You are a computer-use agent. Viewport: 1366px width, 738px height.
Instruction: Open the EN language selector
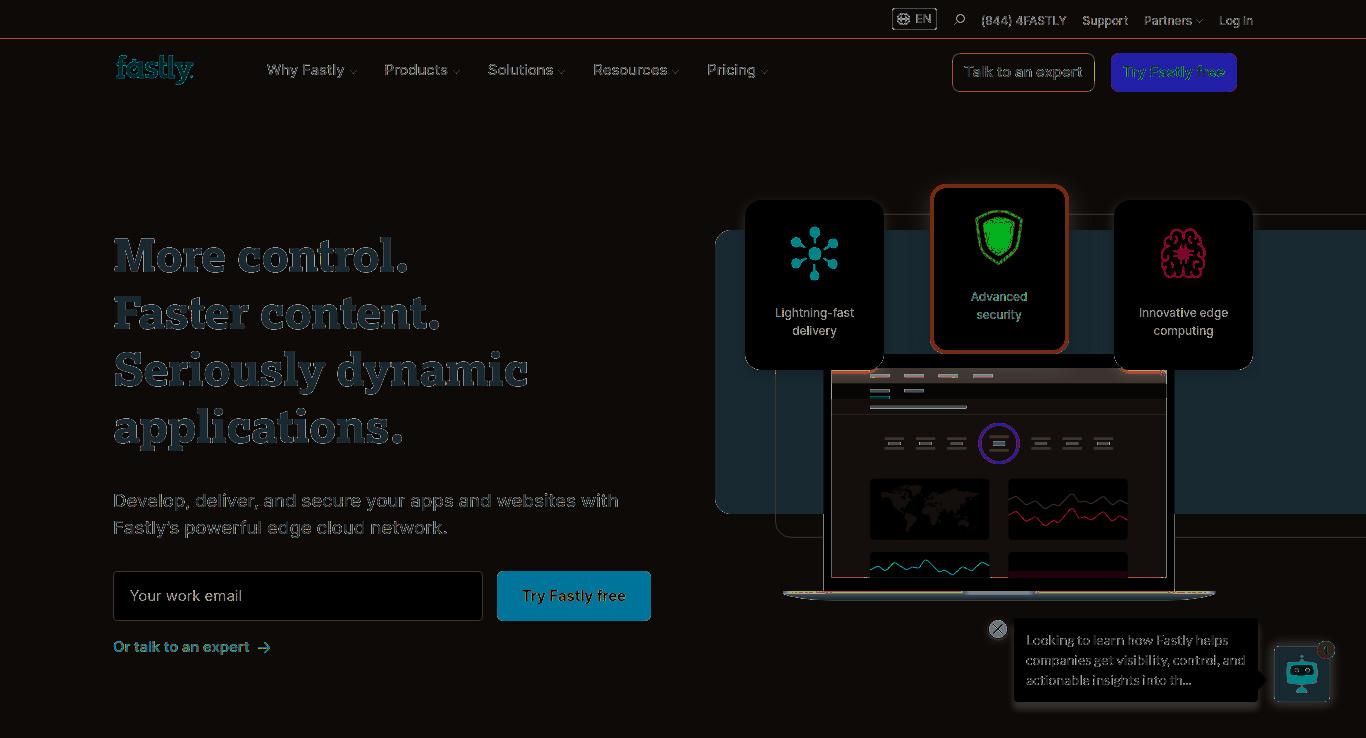914,19
